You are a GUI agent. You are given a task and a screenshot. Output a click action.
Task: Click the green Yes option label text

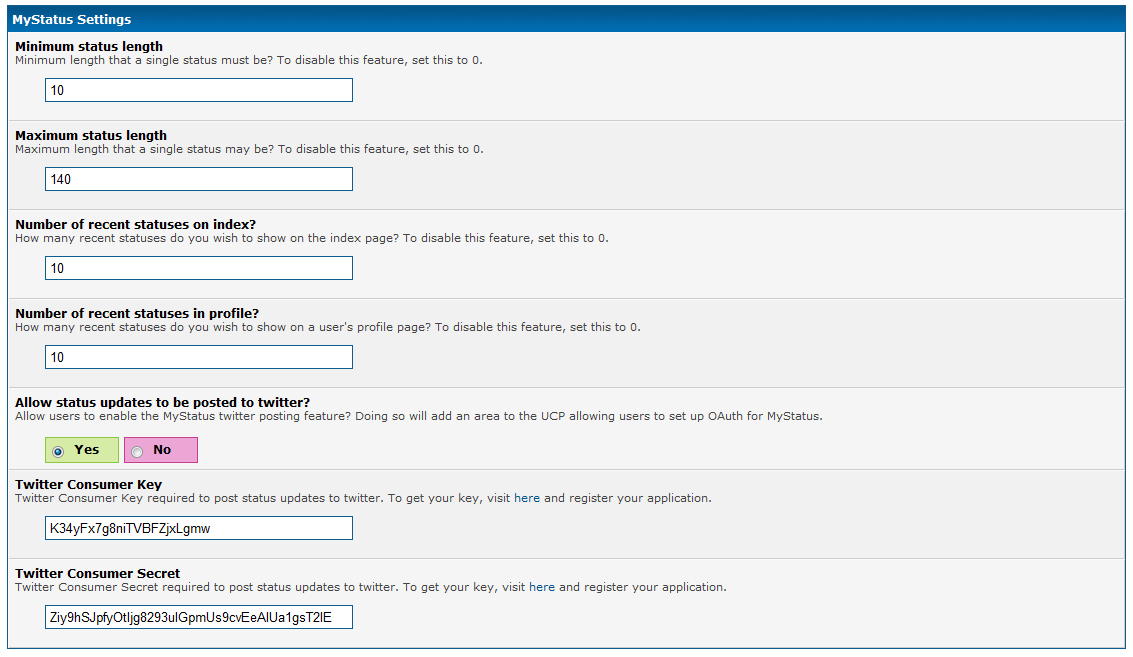pos(87,450)
